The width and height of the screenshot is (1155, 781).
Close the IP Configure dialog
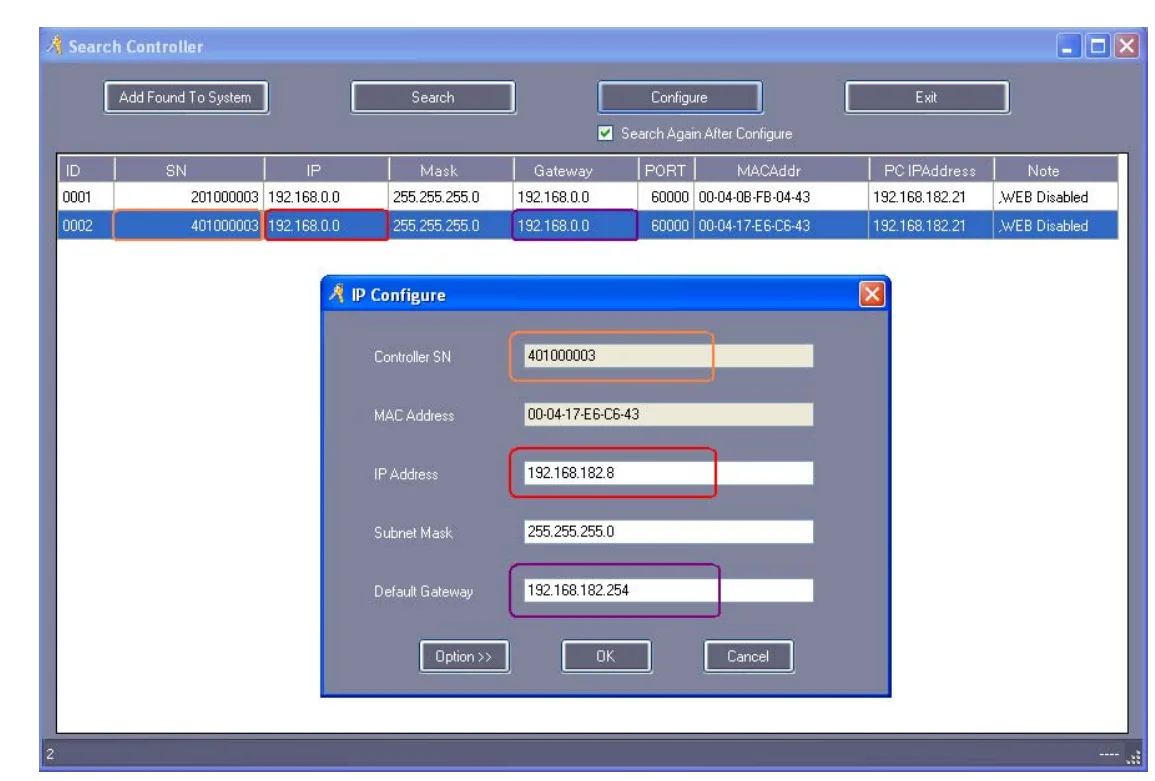871,295
